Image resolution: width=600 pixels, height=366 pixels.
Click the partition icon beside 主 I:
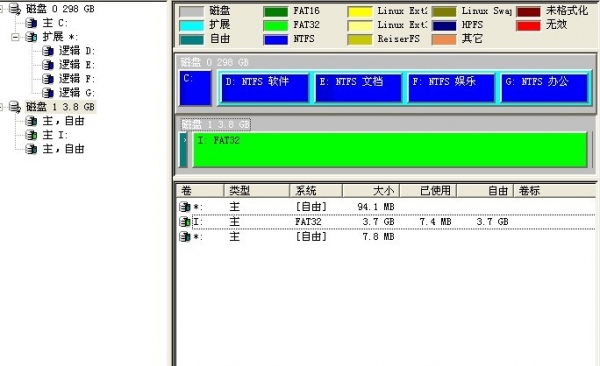[x=31, y=135]
